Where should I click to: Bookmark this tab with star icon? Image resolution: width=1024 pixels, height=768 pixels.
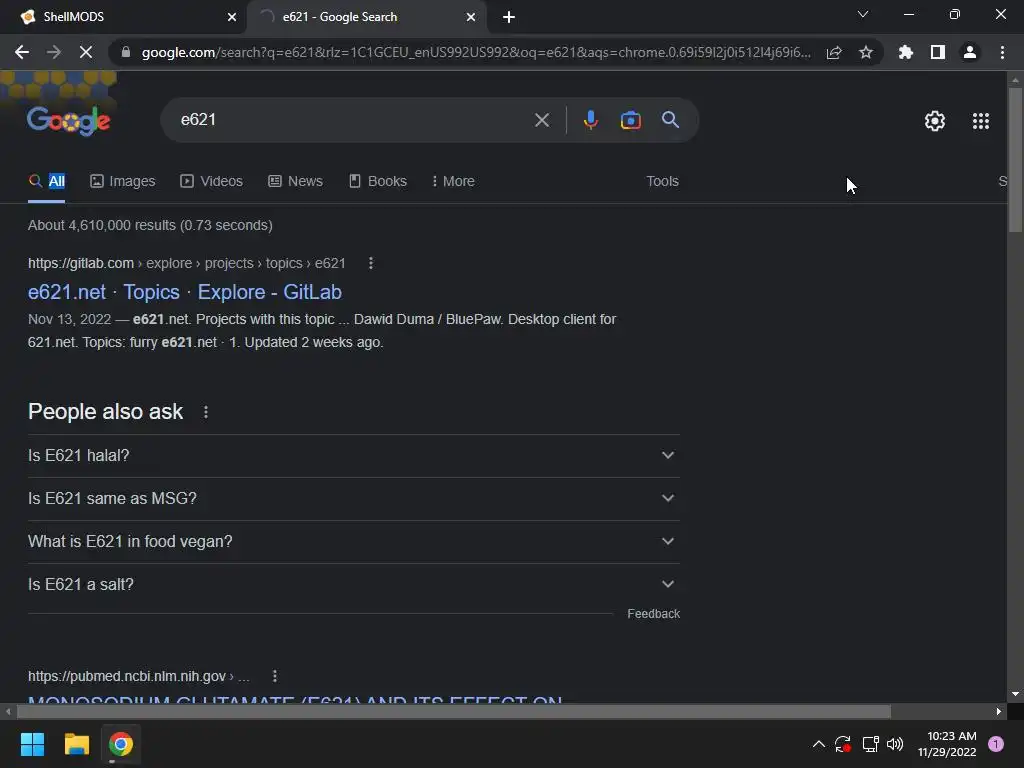coord(866,52)
